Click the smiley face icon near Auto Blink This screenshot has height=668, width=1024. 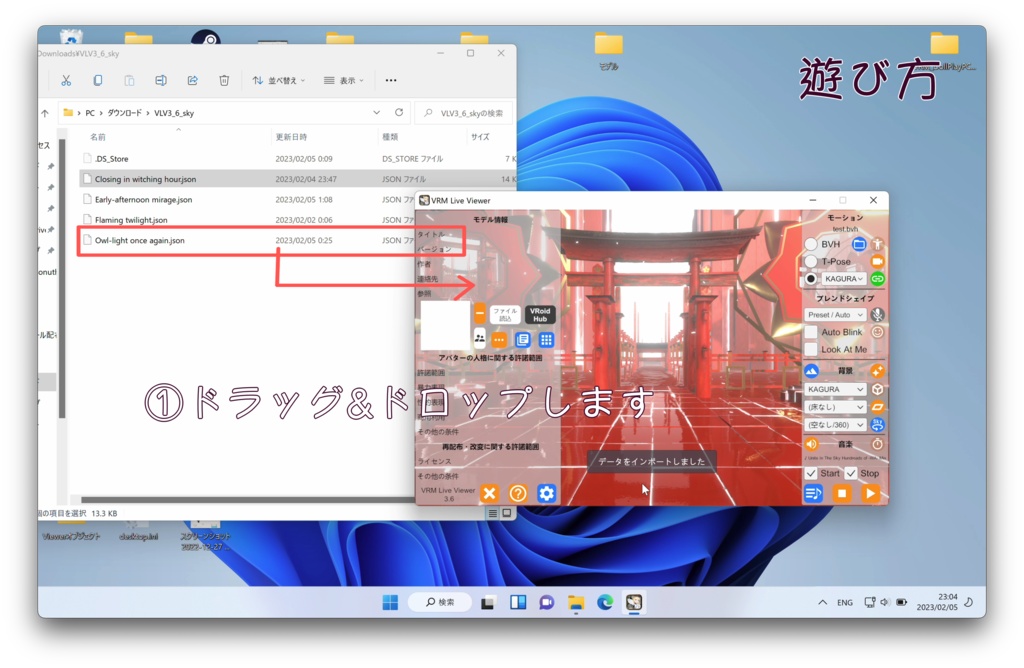[877, 332]
